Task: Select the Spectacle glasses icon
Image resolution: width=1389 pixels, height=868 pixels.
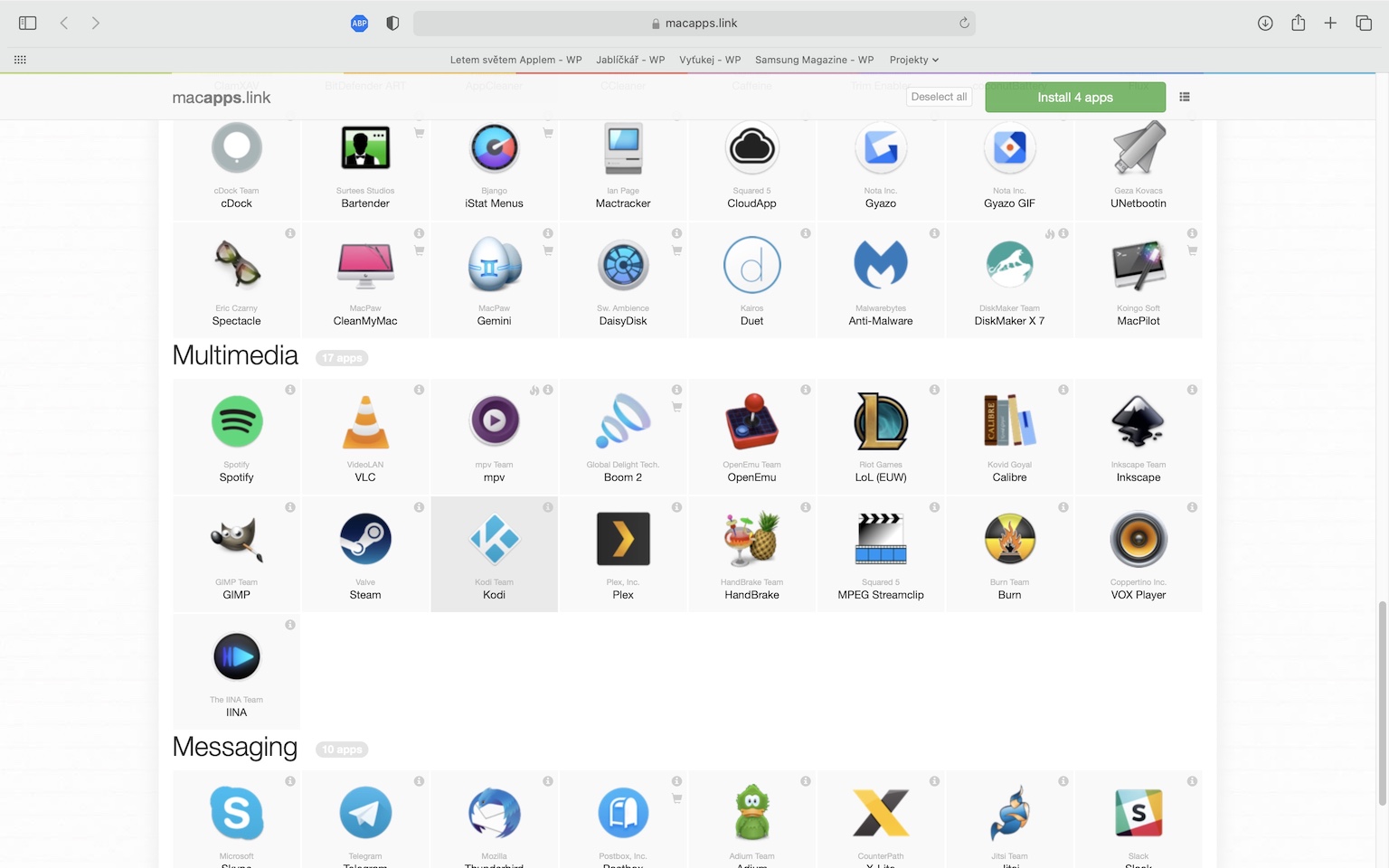Action: (x=237, y=265)
